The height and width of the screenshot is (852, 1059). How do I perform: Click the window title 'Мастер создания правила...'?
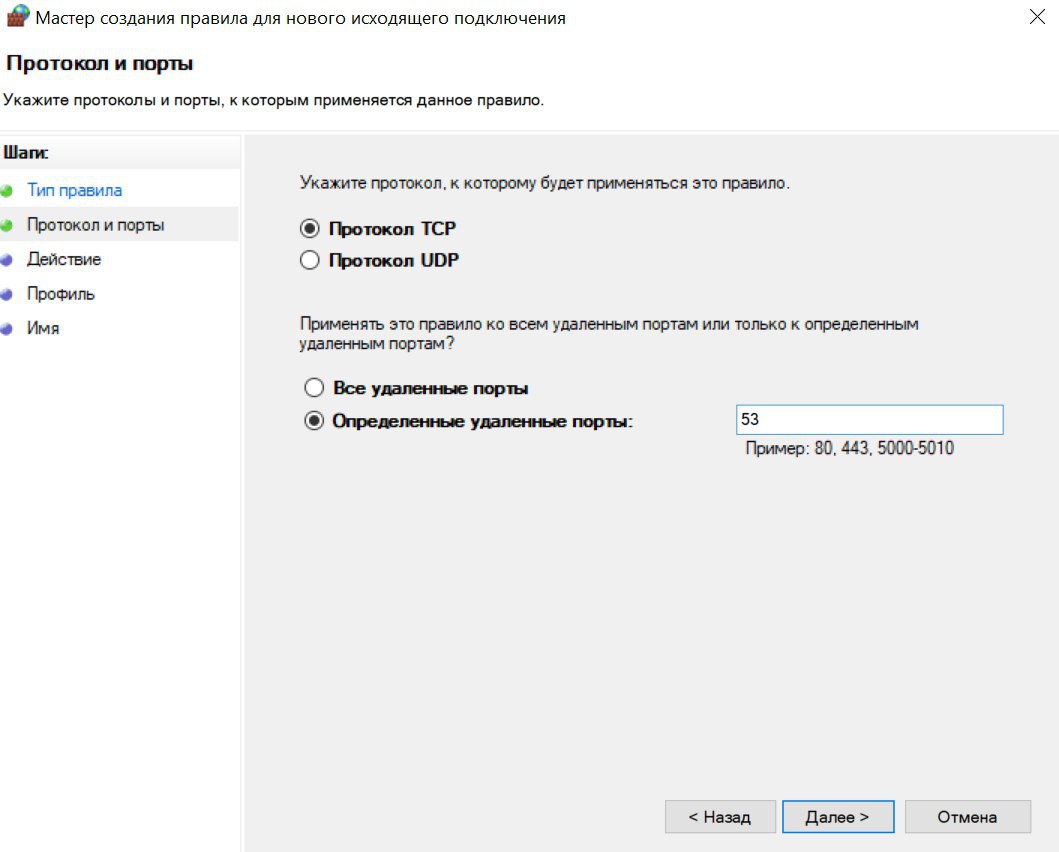click(x=301, y=18)
